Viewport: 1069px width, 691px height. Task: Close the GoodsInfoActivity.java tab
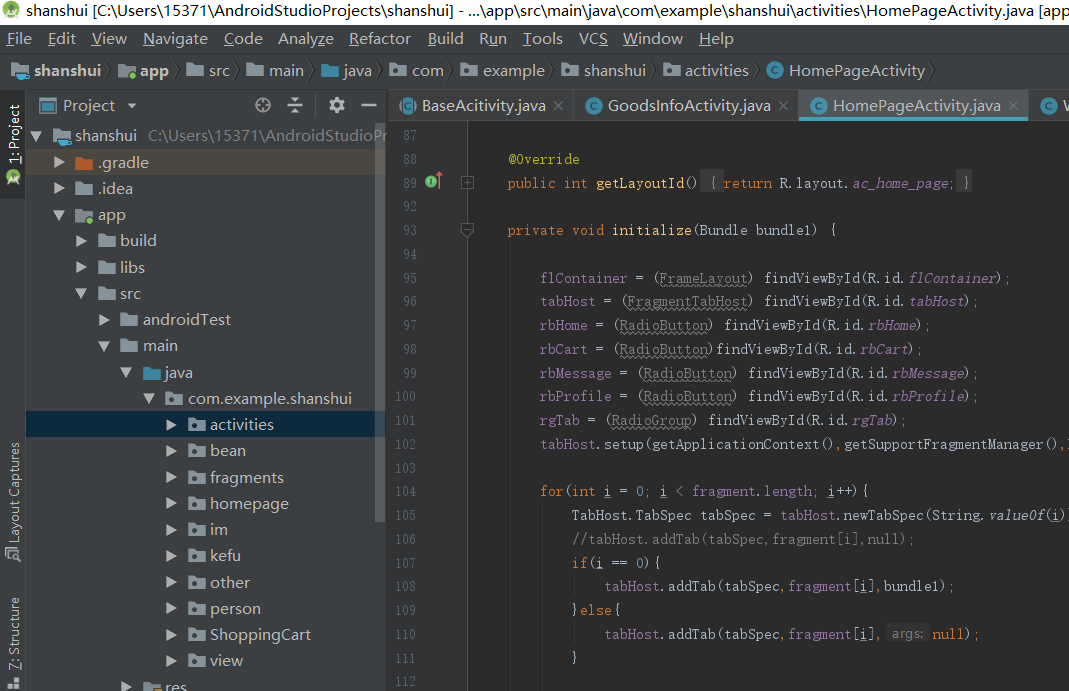click(x=783, y=106)
